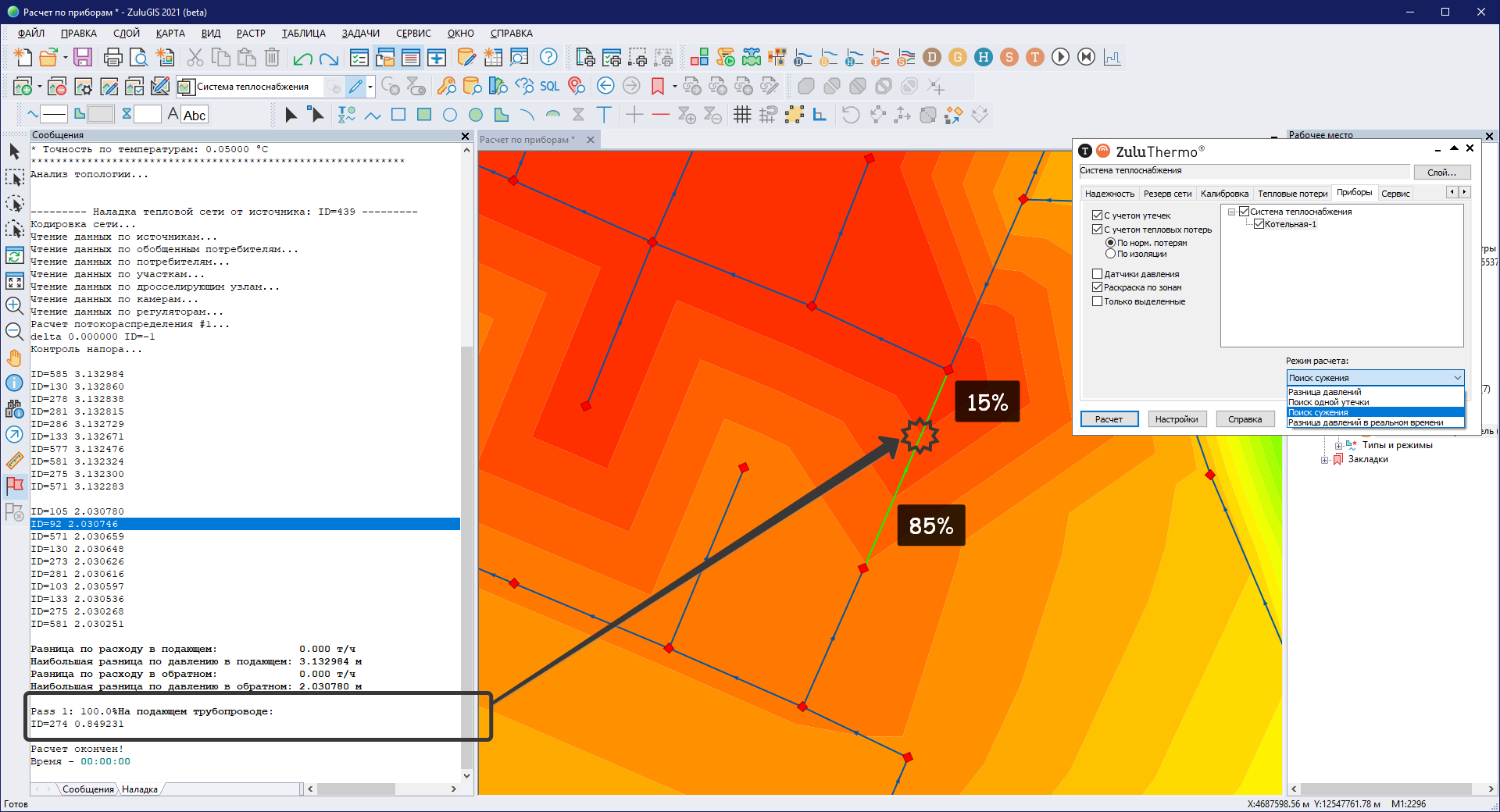Select the 'По изоляции' radio button
This screenshot has height=812, width=1500.
click(1110, 254)
